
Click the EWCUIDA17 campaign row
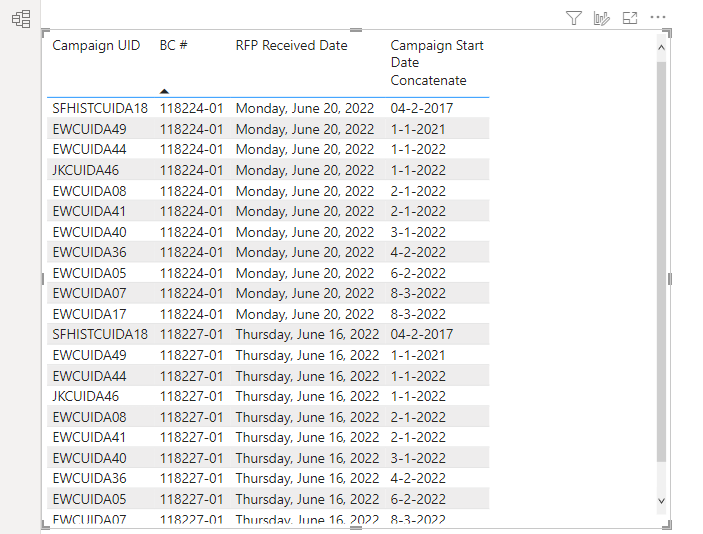268,314
